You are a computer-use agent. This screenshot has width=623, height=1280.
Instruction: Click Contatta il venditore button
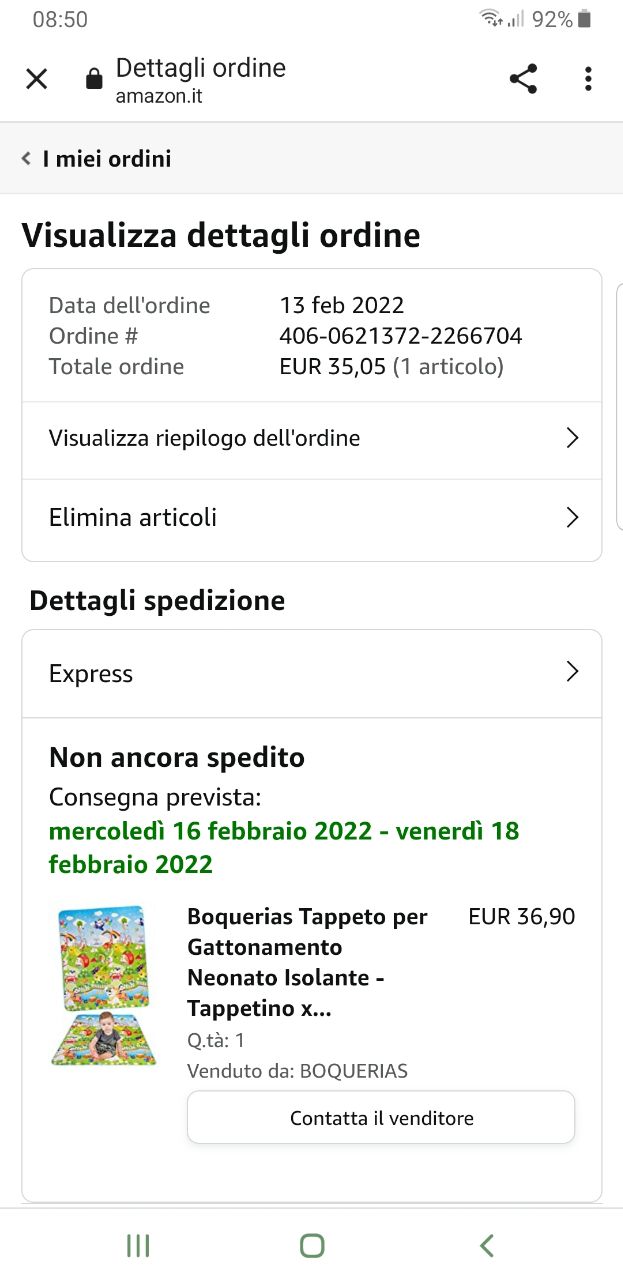click(381, 1118)
